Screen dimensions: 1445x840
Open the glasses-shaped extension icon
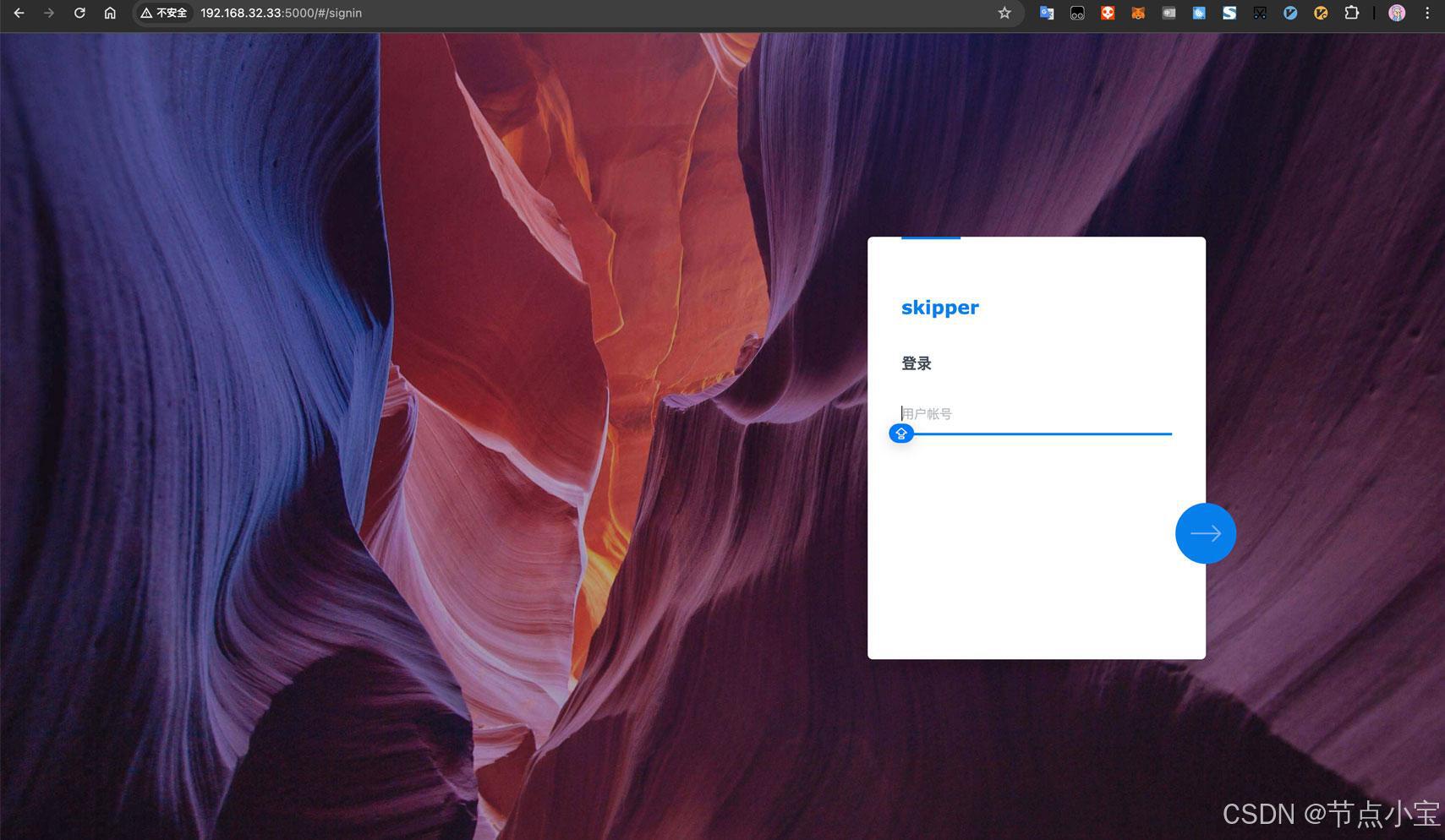[x=1077, y=13]
